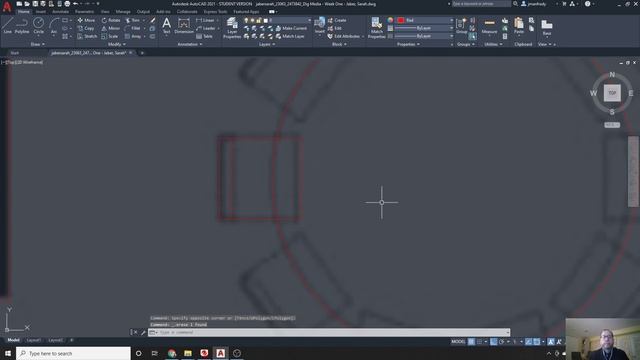Open the Manage ribbon tab
The image size is (640, 360).
[x=123, y=11]
